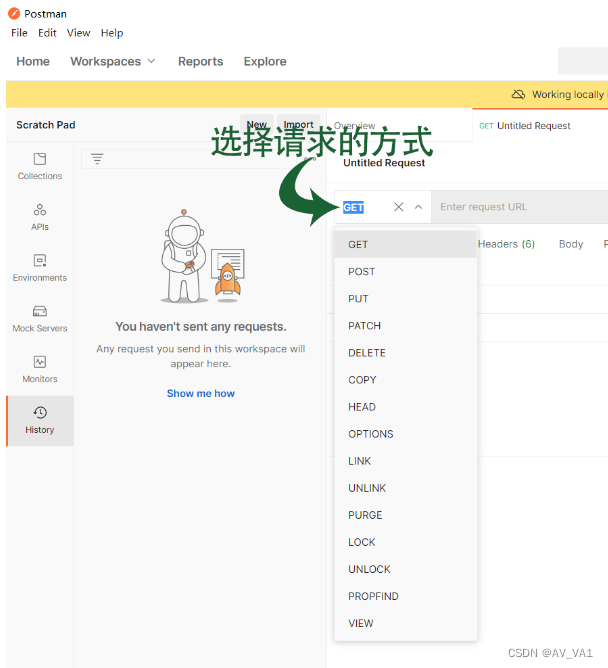Clear the GET method with X icon
608x668 pixels.
(398, 207)
